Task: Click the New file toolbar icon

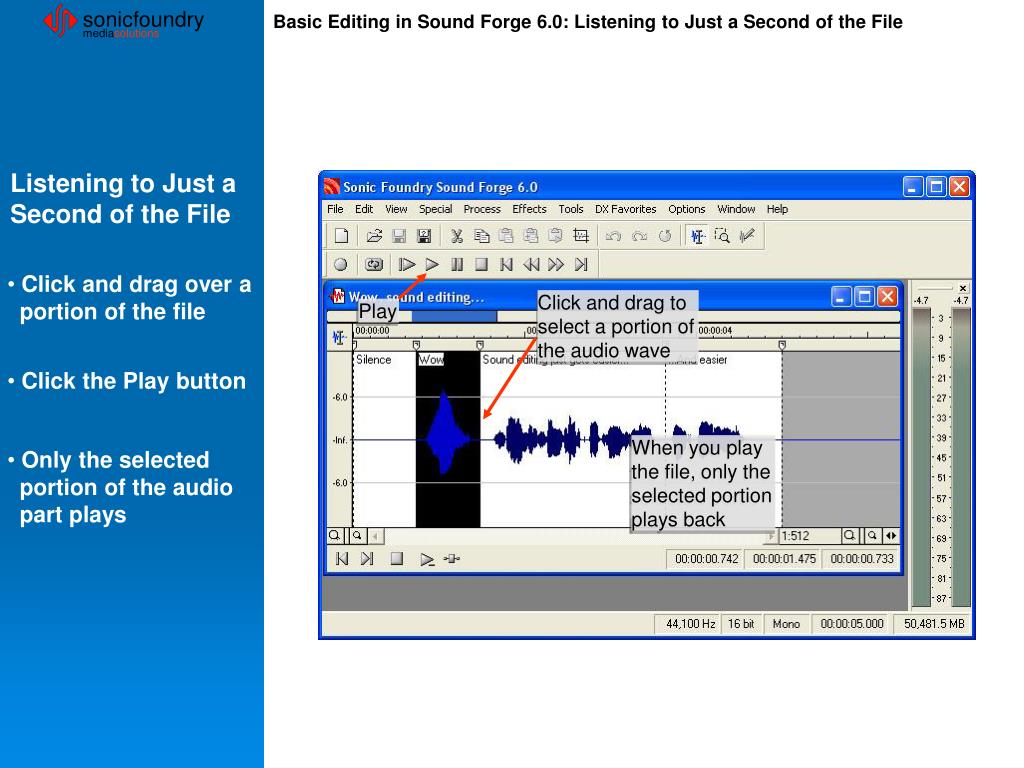Action: pyautogui.click(x=342, y=236)
